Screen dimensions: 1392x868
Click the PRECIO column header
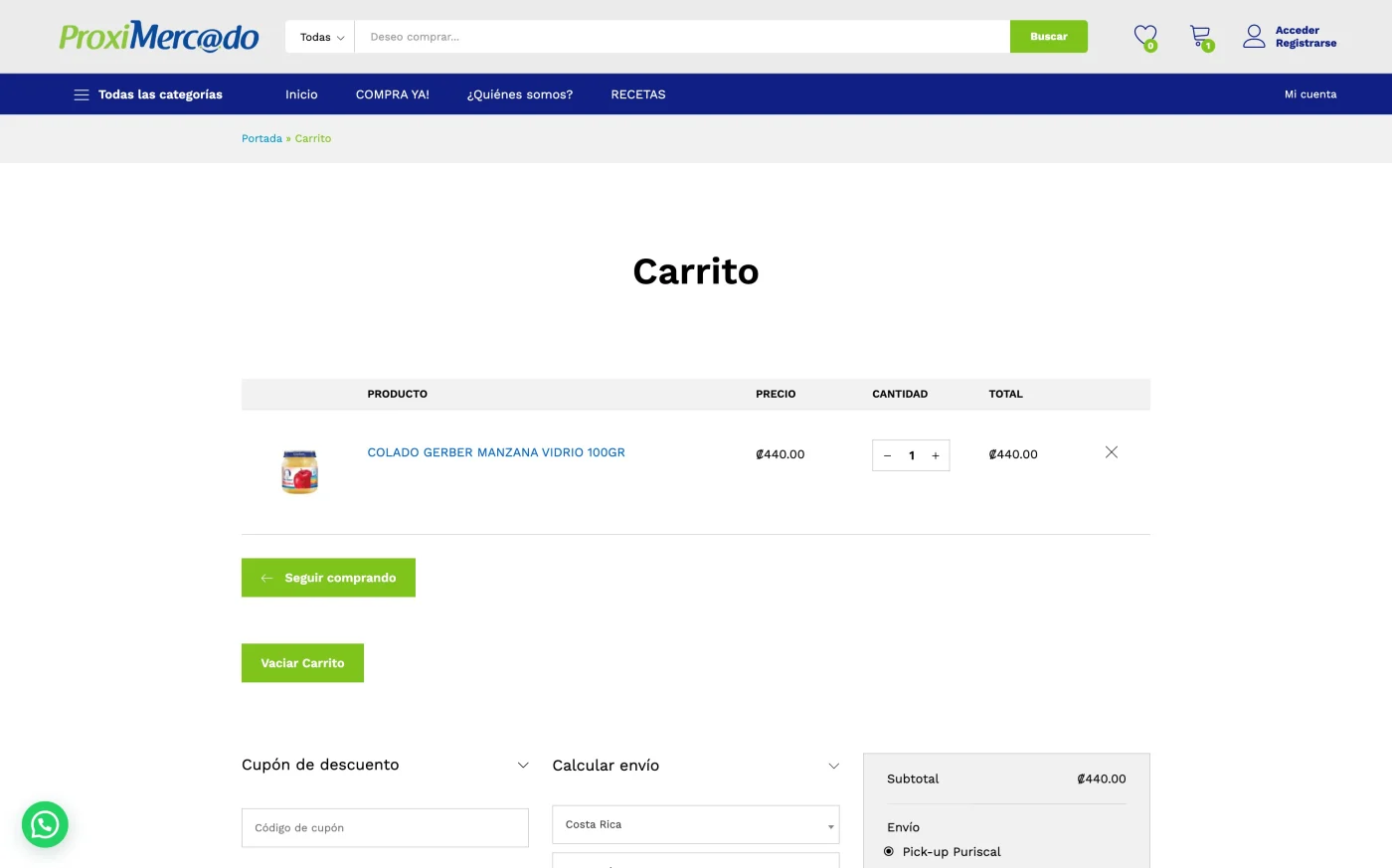click(x=776, y=394)
